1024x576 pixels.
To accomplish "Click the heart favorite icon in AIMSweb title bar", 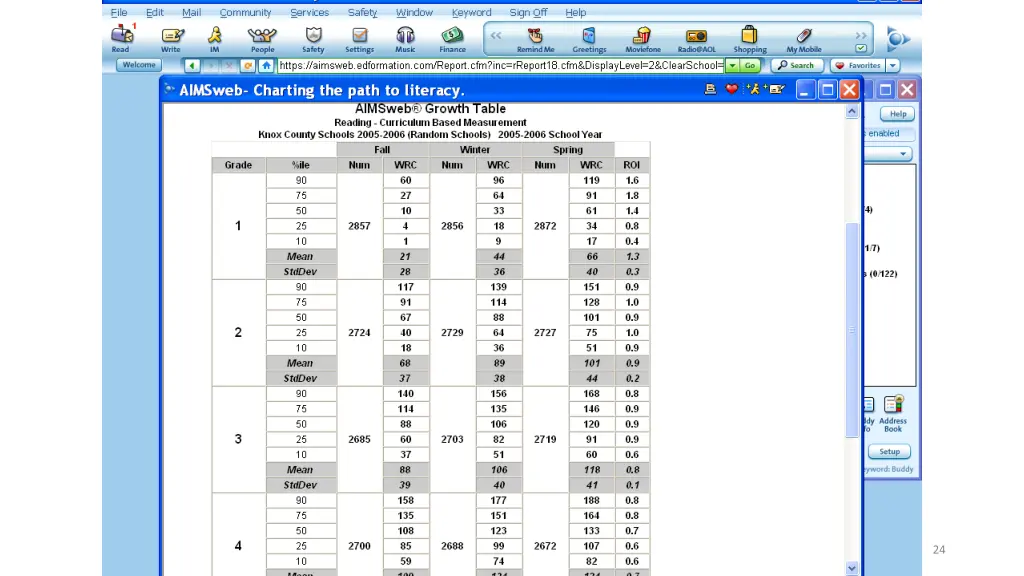I will pyautogui.click(x=731, y=89).
